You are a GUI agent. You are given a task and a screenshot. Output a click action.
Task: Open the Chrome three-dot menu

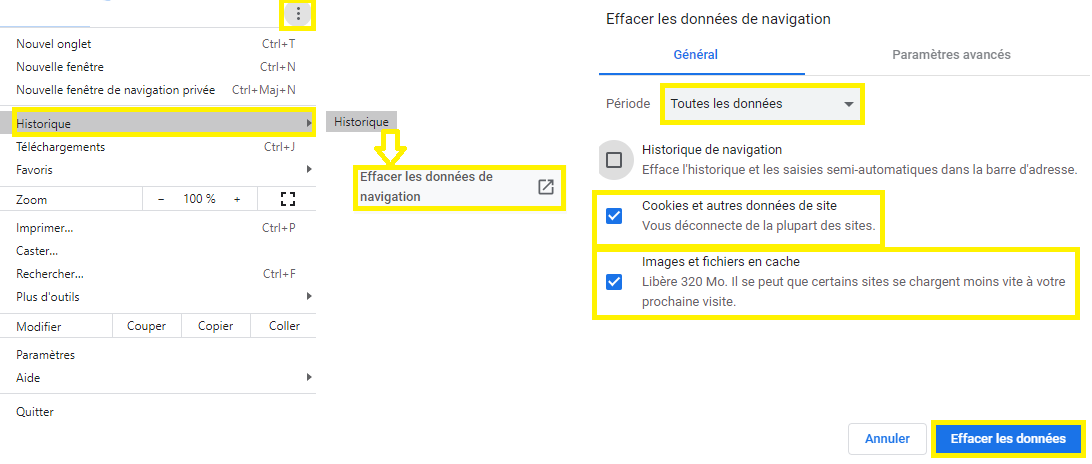298,14
